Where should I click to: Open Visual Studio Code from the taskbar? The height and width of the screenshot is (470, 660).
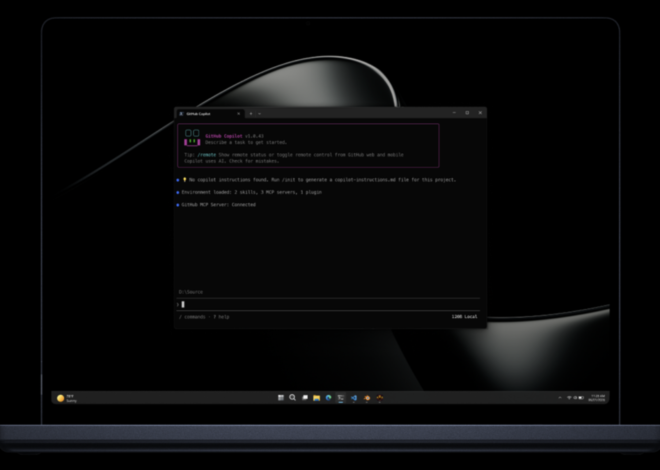[354, 398]
